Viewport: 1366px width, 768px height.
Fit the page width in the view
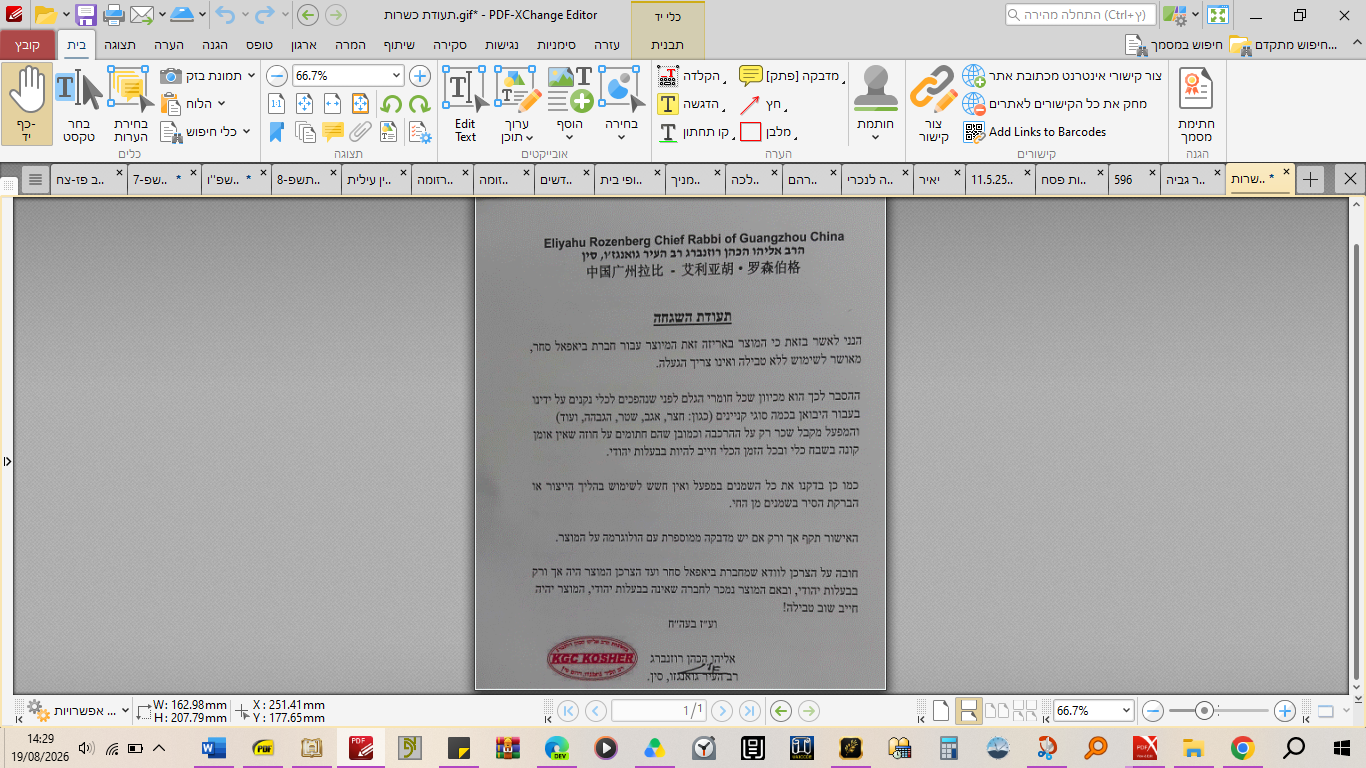(333, 104)
